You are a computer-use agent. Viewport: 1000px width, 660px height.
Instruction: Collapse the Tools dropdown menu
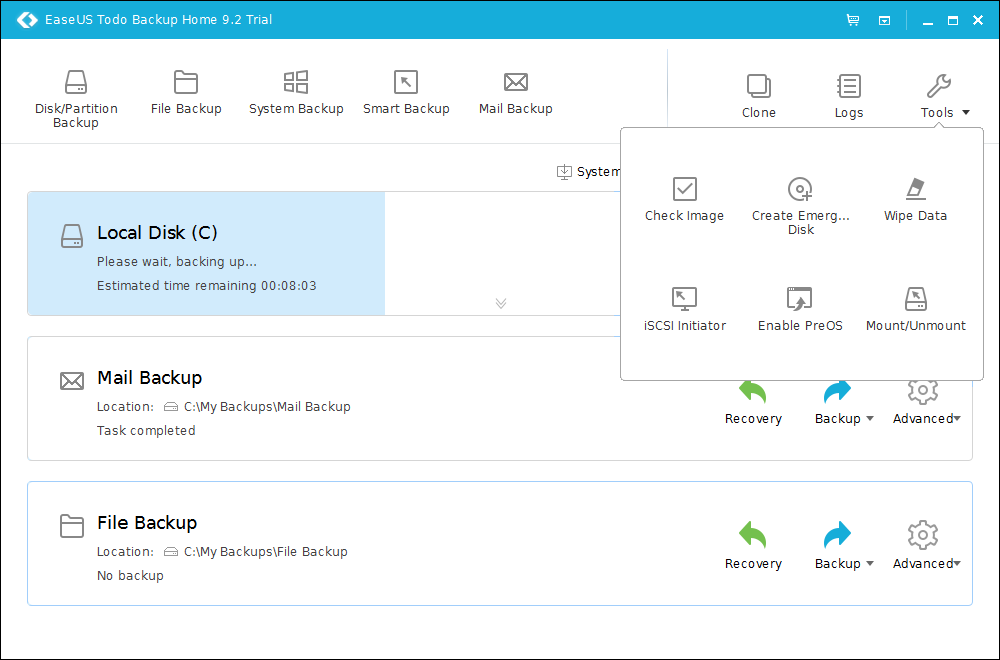pyautogui.click(x=945, y=96)
